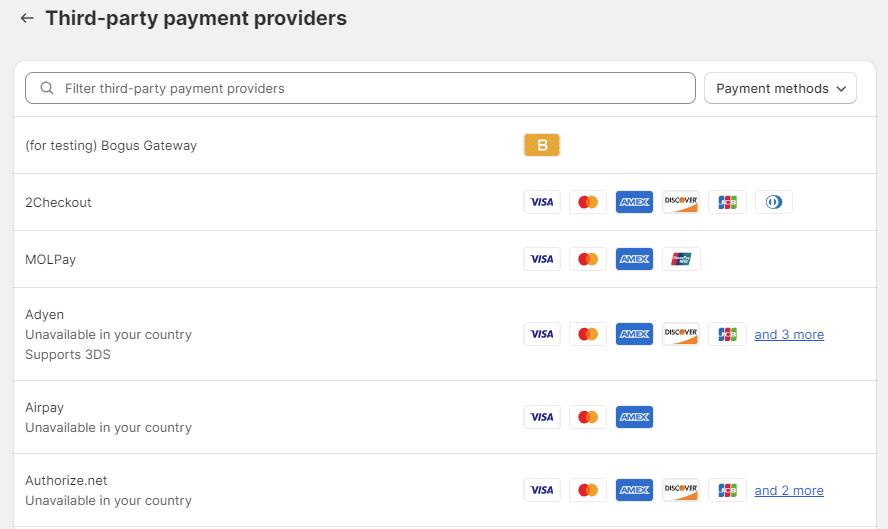Image resolution: width=888 pixels, height=529 pixels.
Task: Click the 'and 3 more' link for Adyen
Action: [789, 335]
